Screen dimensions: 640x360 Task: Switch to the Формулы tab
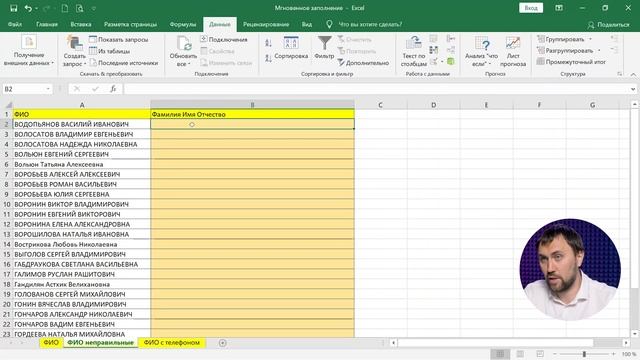(x=182, y=24)
